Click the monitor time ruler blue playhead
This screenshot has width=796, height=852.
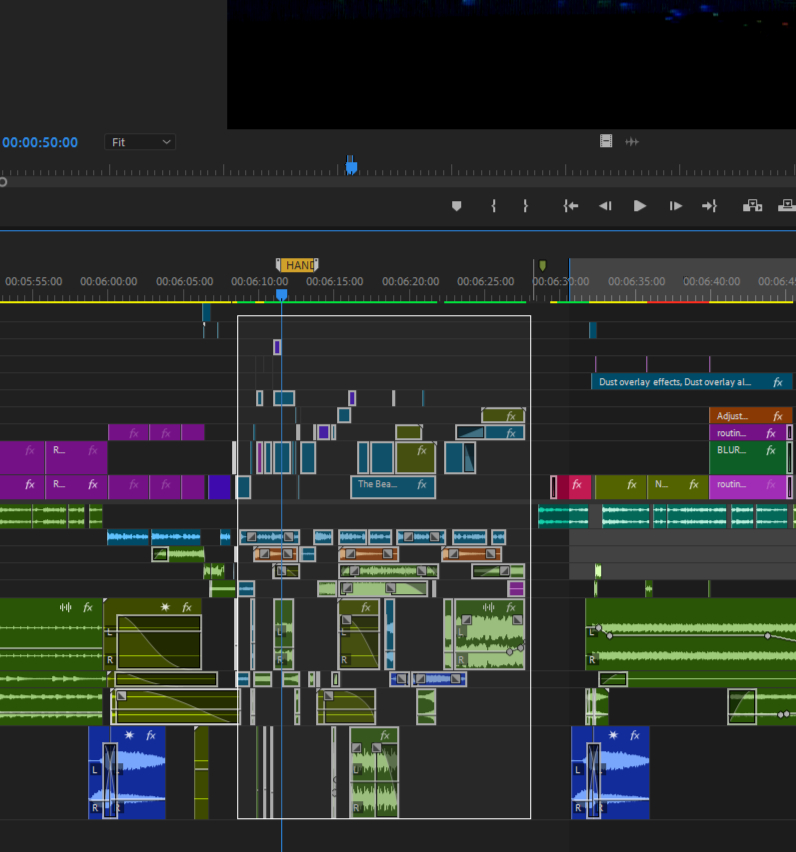[x=351, y=166]
